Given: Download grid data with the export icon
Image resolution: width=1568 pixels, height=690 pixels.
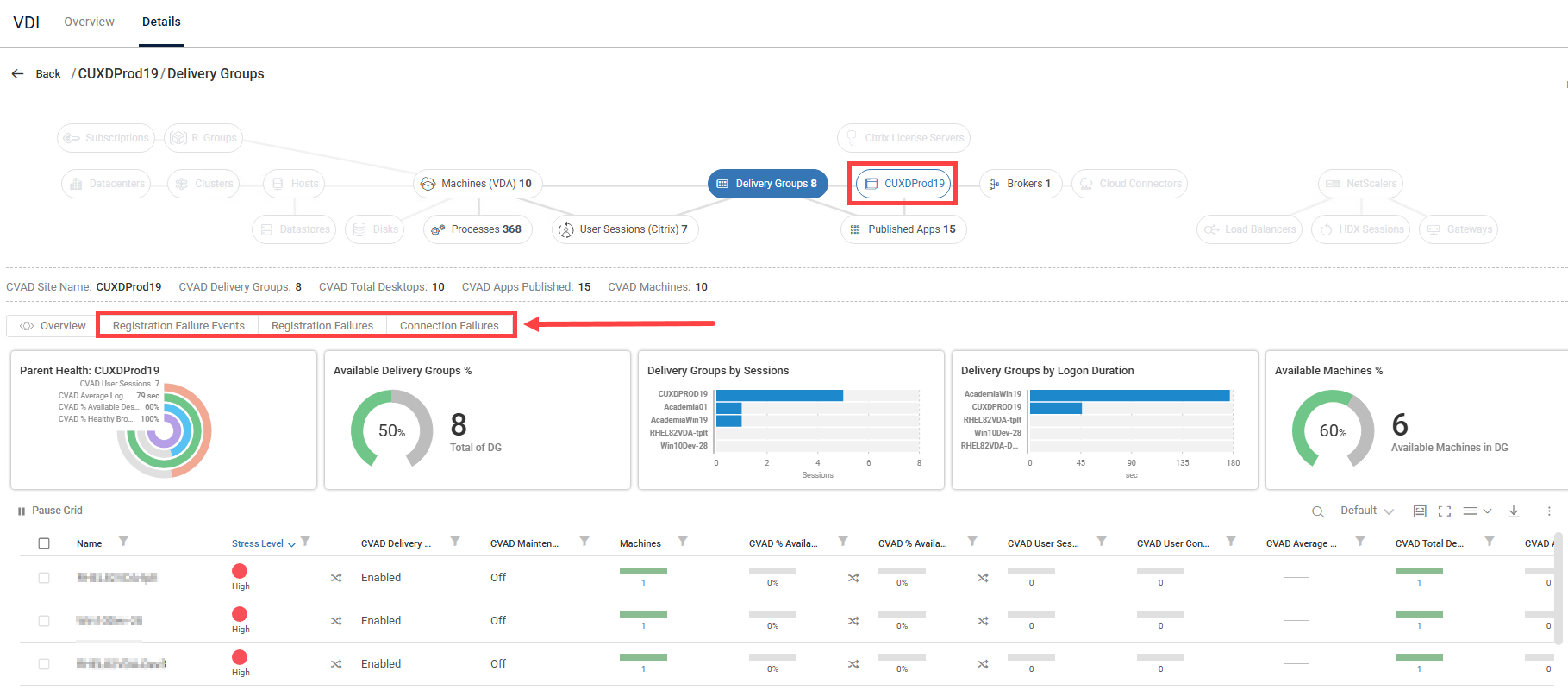Looking at the screenshot, I should click(1514, 511).
